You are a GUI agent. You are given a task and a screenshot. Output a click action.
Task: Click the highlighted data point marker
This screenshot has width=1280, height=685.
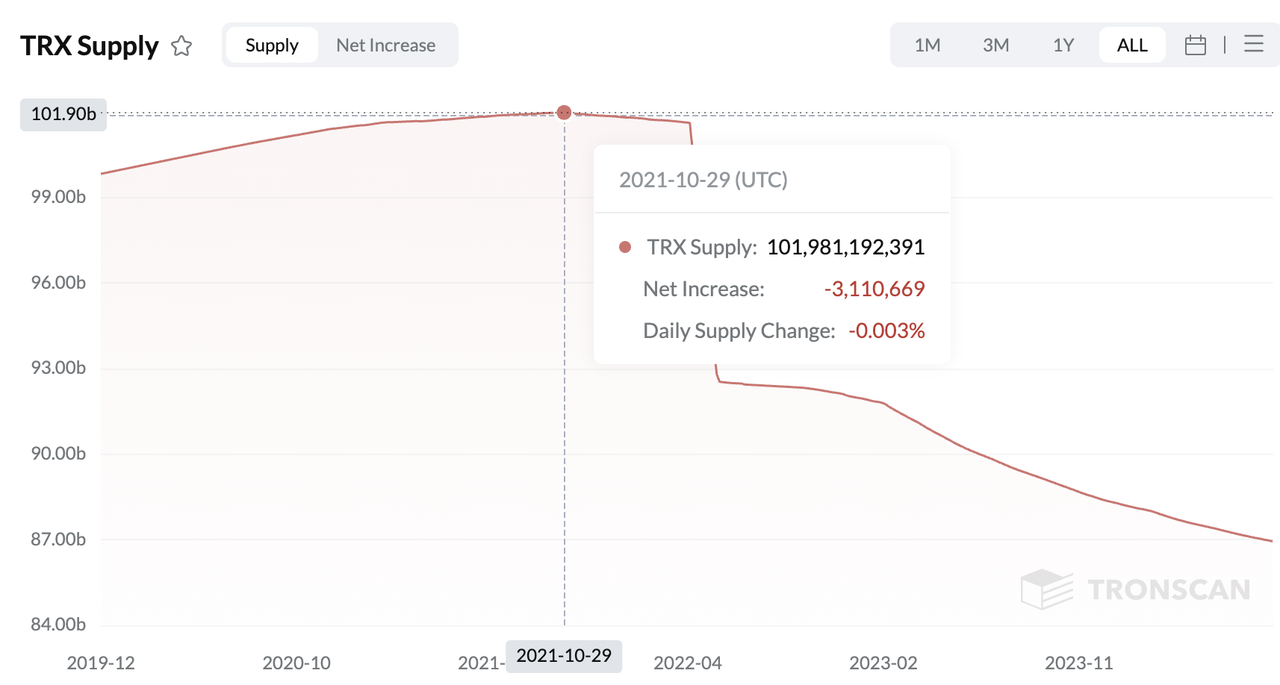click(564, 112)
